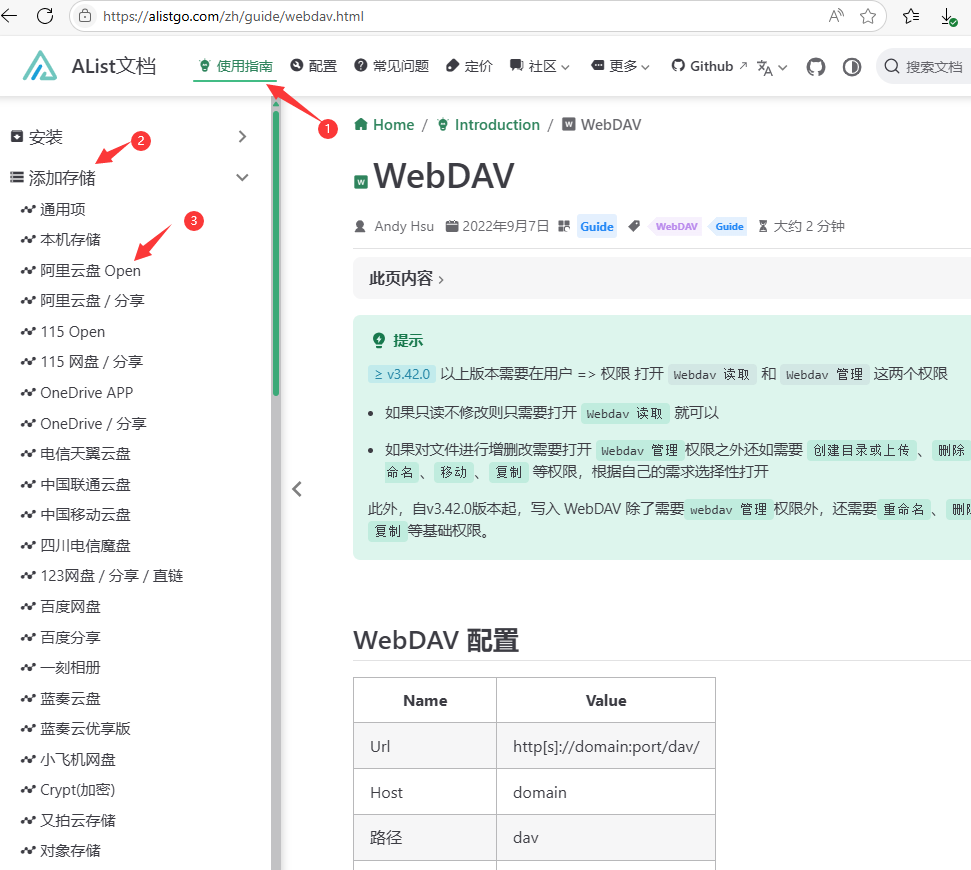Click the browser back arrow
Image resolution: width=971 pixels, height=870 pixels.
click(9, 16)
